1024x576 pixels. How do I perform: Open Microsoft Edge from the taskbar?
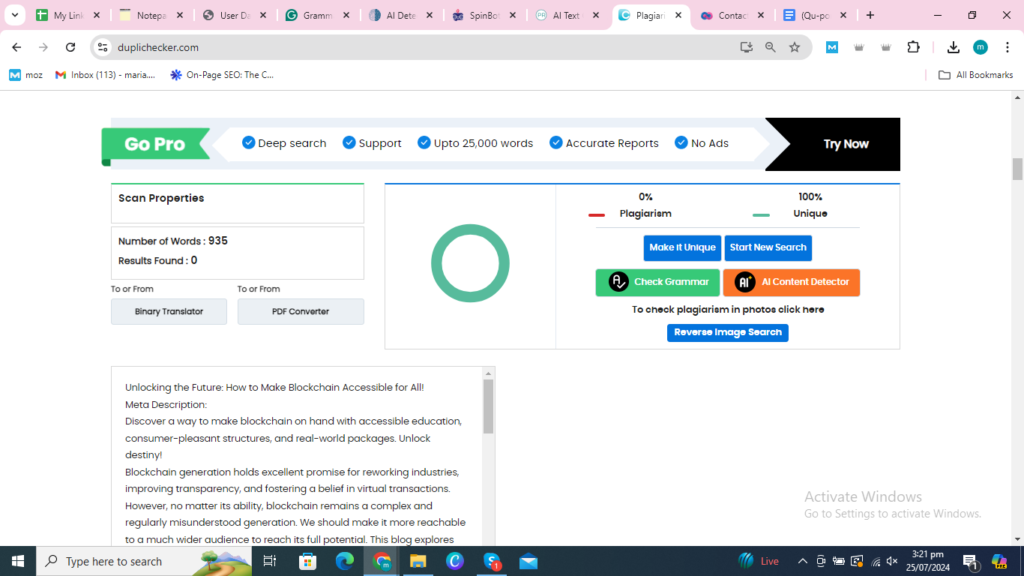pos(345,561)
